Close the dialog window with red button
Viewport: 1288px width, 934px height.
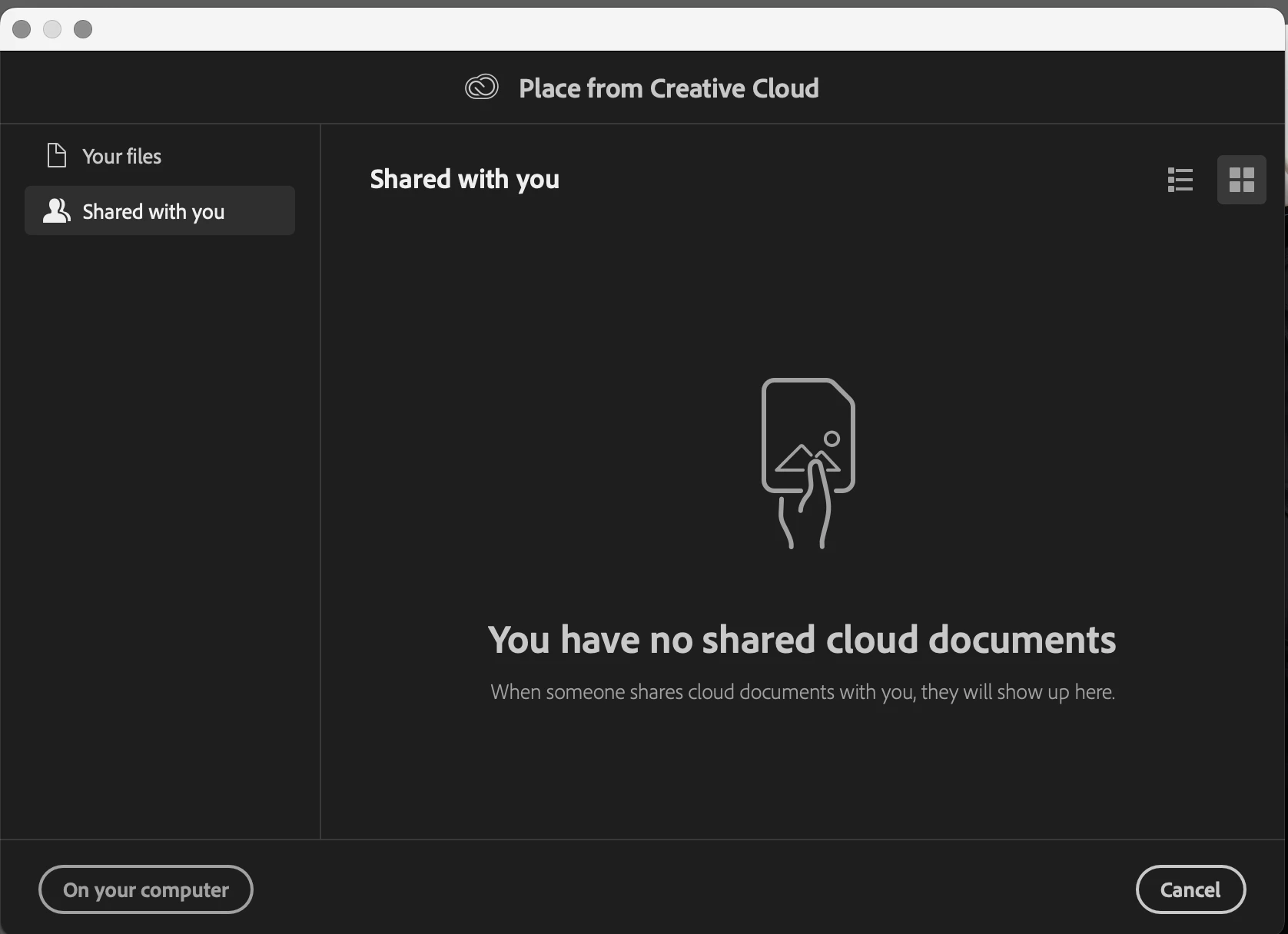point(22,29)
